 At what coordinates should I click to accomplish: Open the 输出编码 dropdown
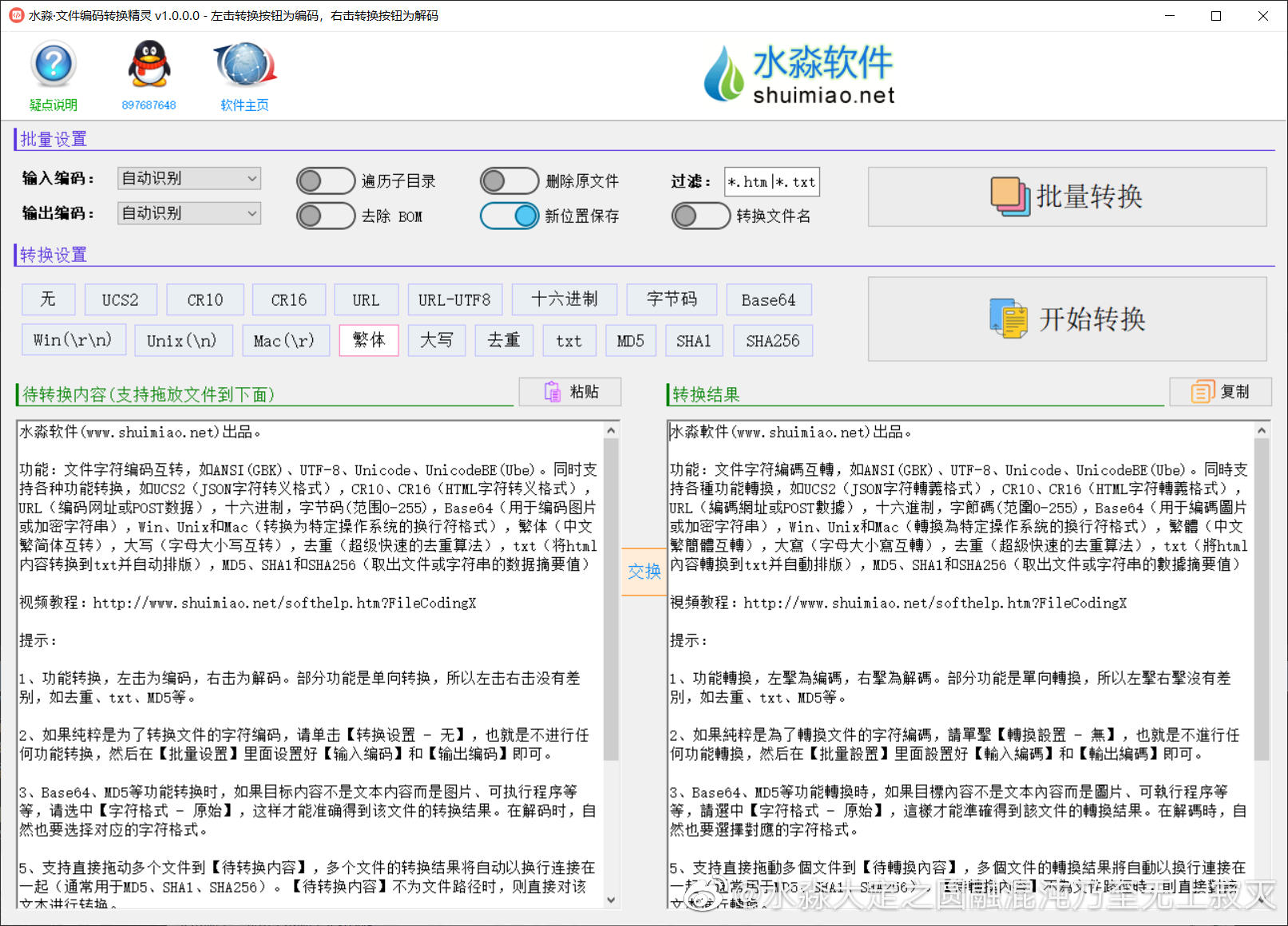(189, 213)
